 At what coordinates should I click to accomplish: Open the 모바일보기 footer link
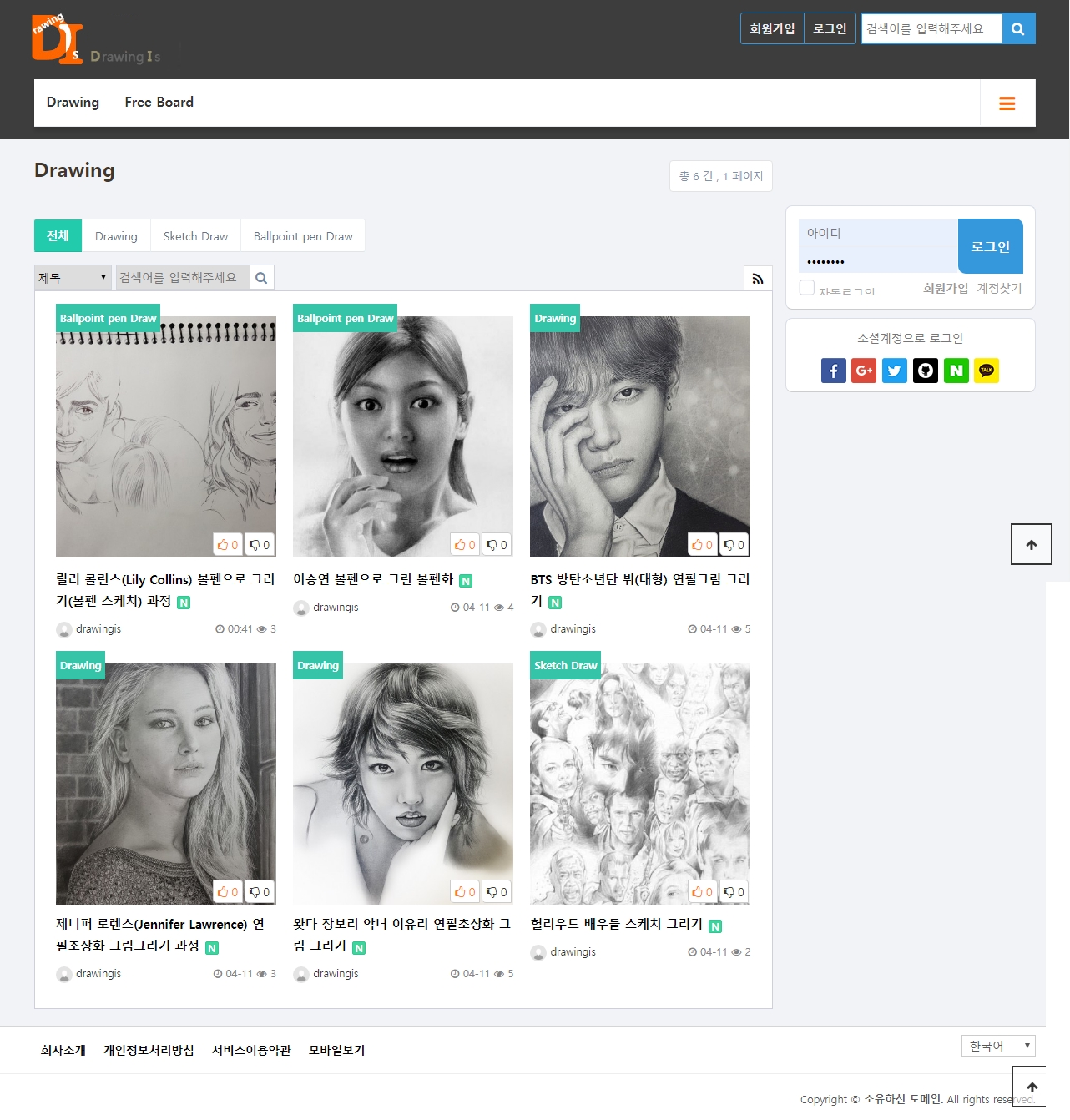337,1050
